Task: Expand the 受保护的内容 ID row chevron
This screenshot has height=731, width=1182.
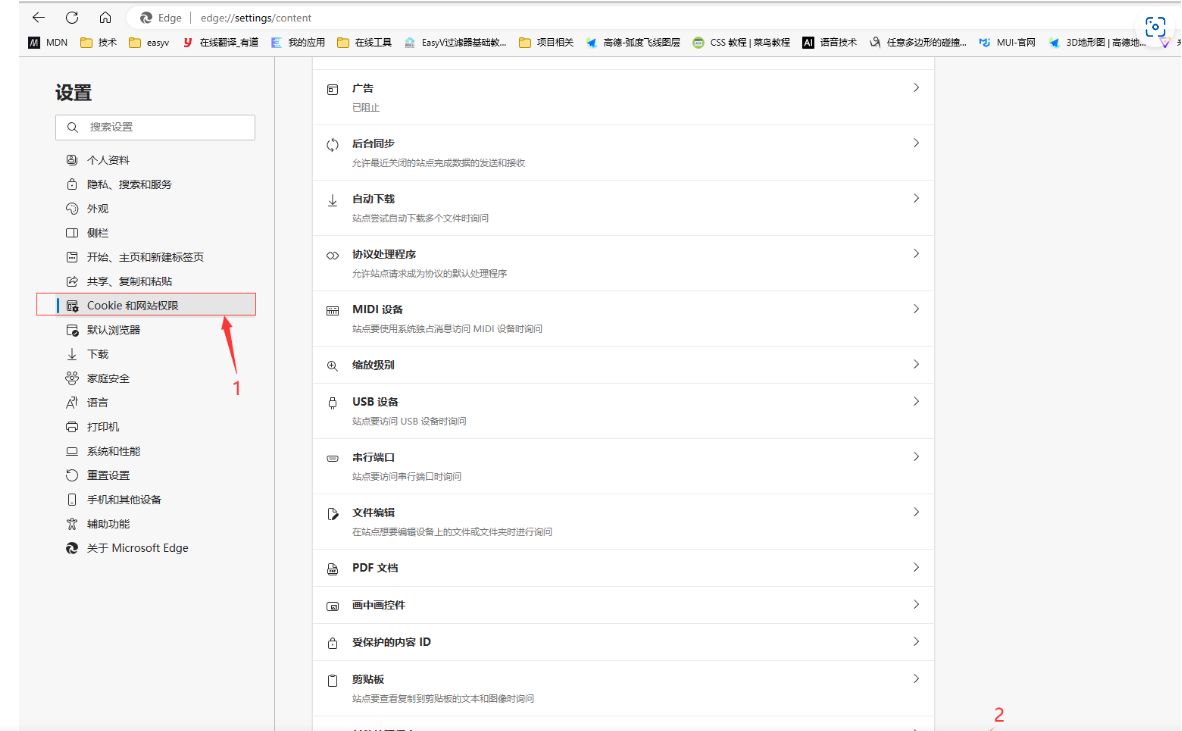Action: 916,642
